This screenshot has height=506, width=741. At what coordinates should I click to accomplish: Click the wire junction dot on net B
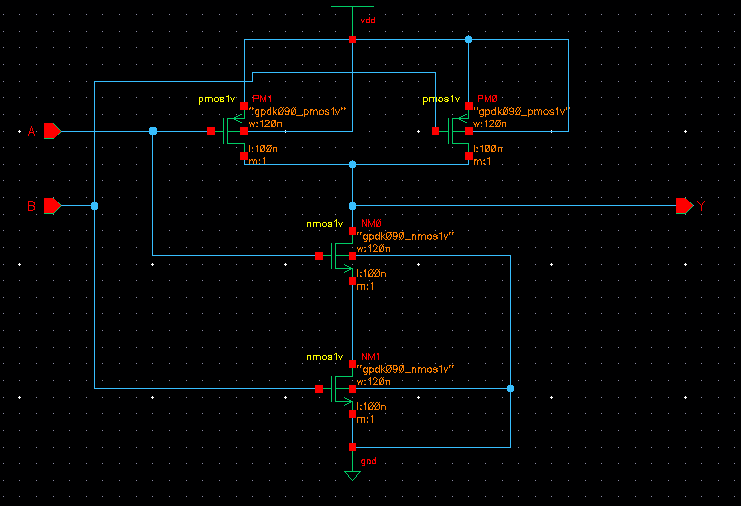[x=94, y=205]
